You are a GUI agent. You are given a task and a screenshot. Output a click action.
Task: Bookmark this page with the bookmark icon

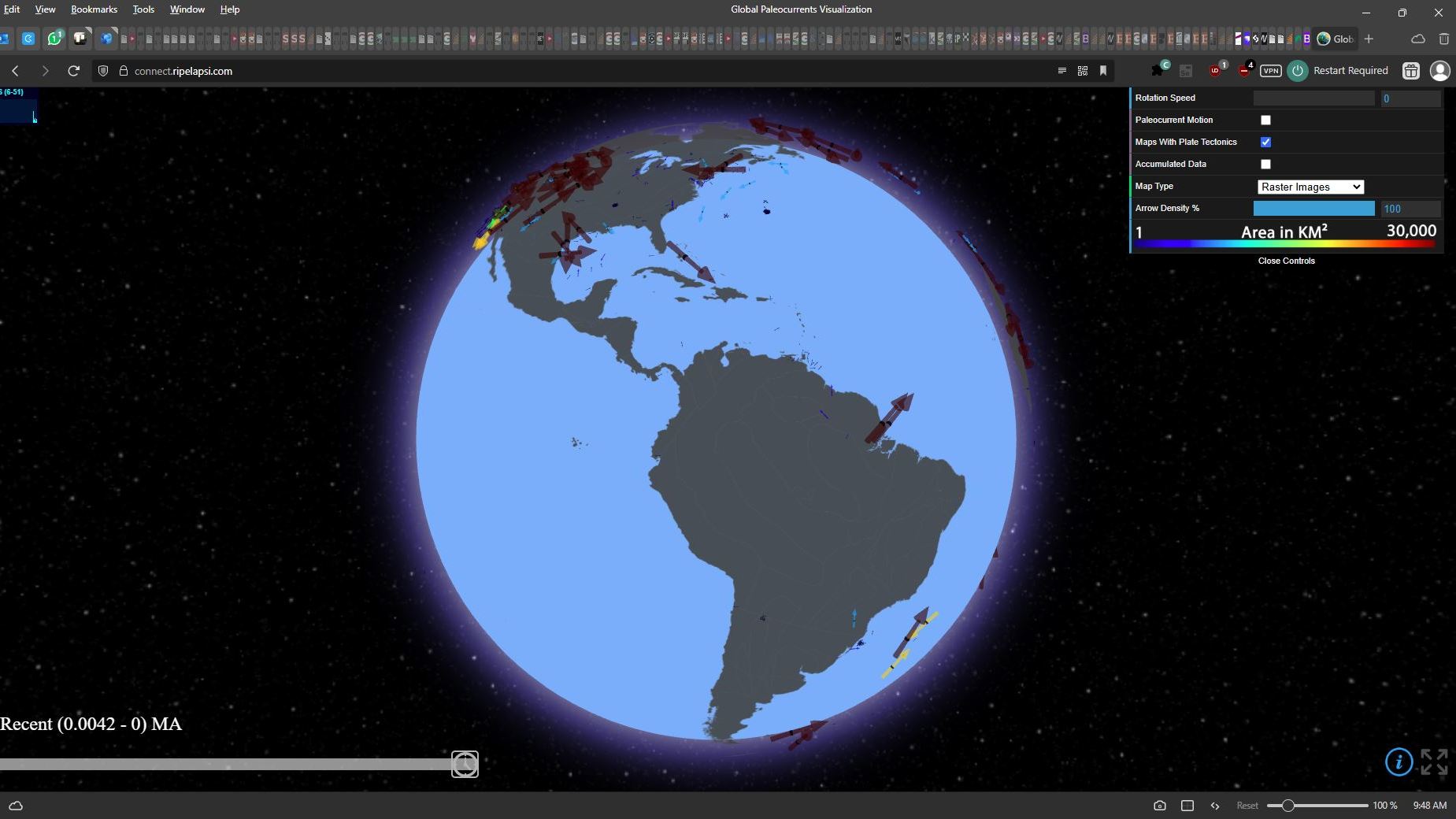click(1103, 71)
